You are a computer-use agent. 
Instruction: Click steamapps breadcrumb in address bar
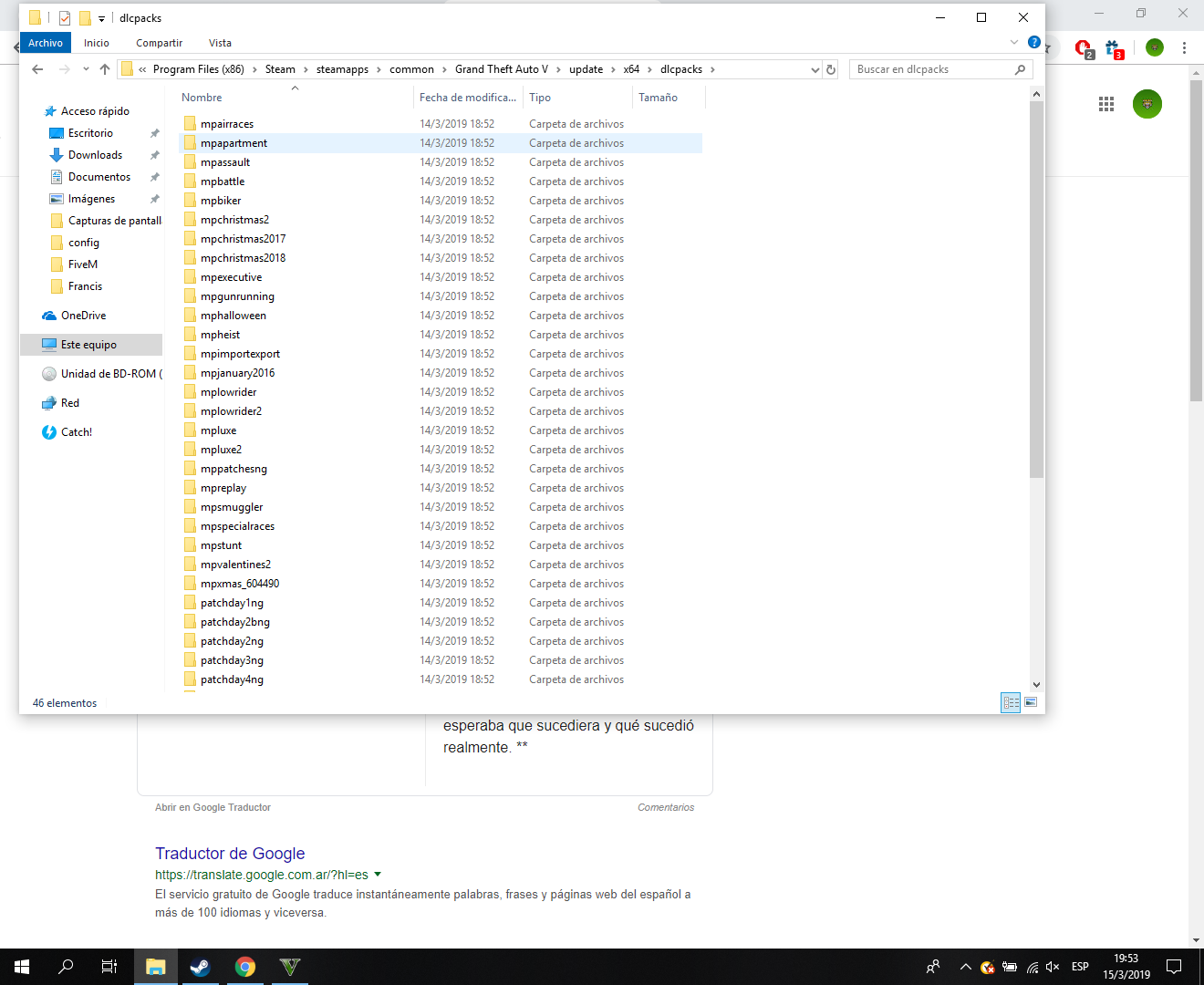click(x=342, y=69)
